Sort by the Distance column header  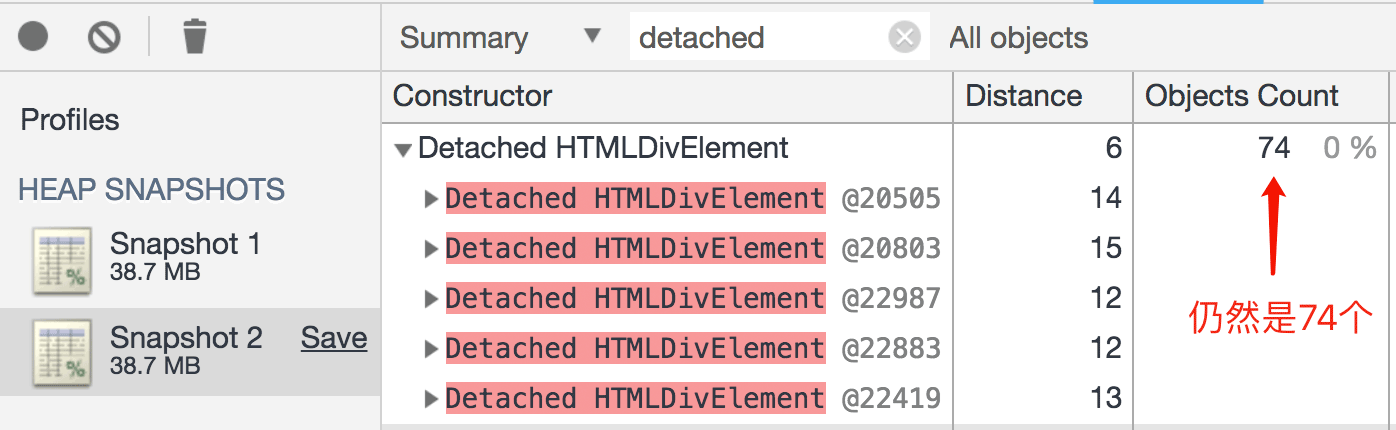(x=1023, y=97)
